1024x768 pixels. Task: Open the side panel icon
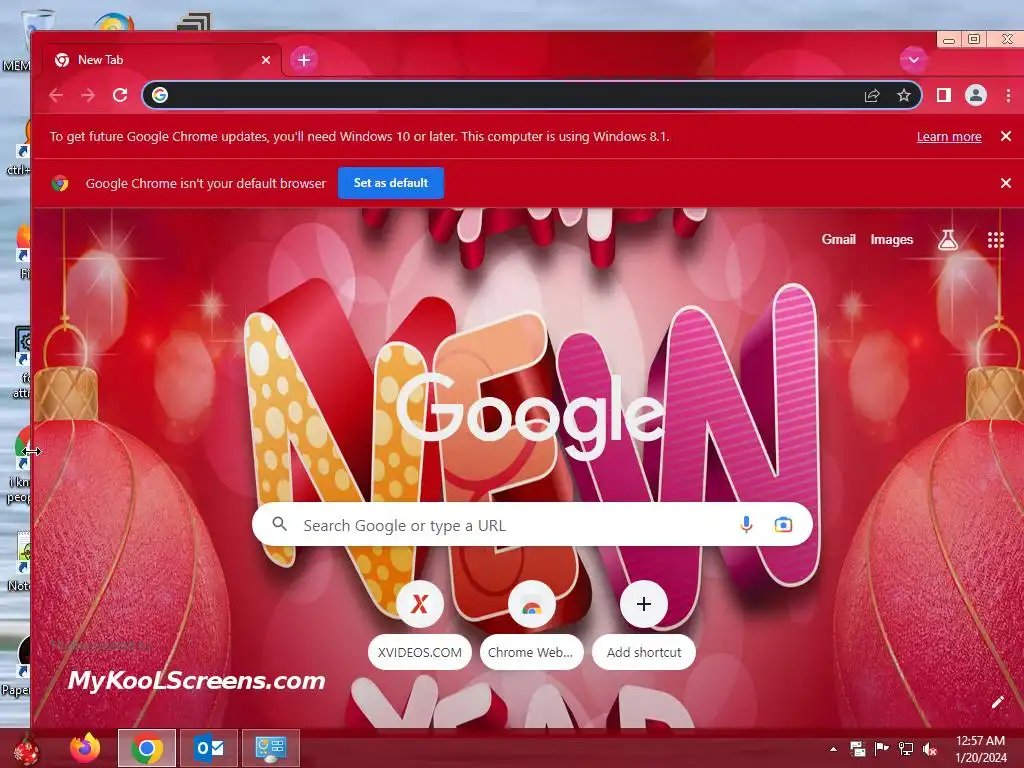(944, 95)
